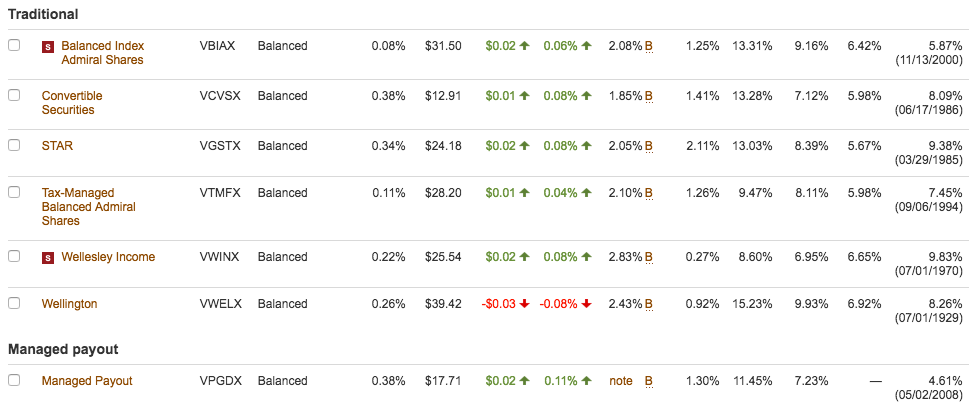The width and height of the screenshot is (971, 412).
Task: Tick the Managed Payout checkbox
Action: click(14, 380)
